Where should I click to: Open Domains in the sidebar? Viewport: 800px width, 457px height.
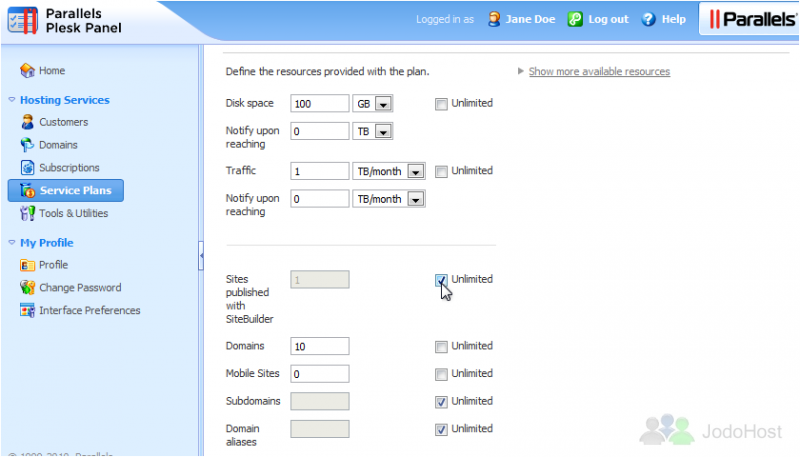58,145
